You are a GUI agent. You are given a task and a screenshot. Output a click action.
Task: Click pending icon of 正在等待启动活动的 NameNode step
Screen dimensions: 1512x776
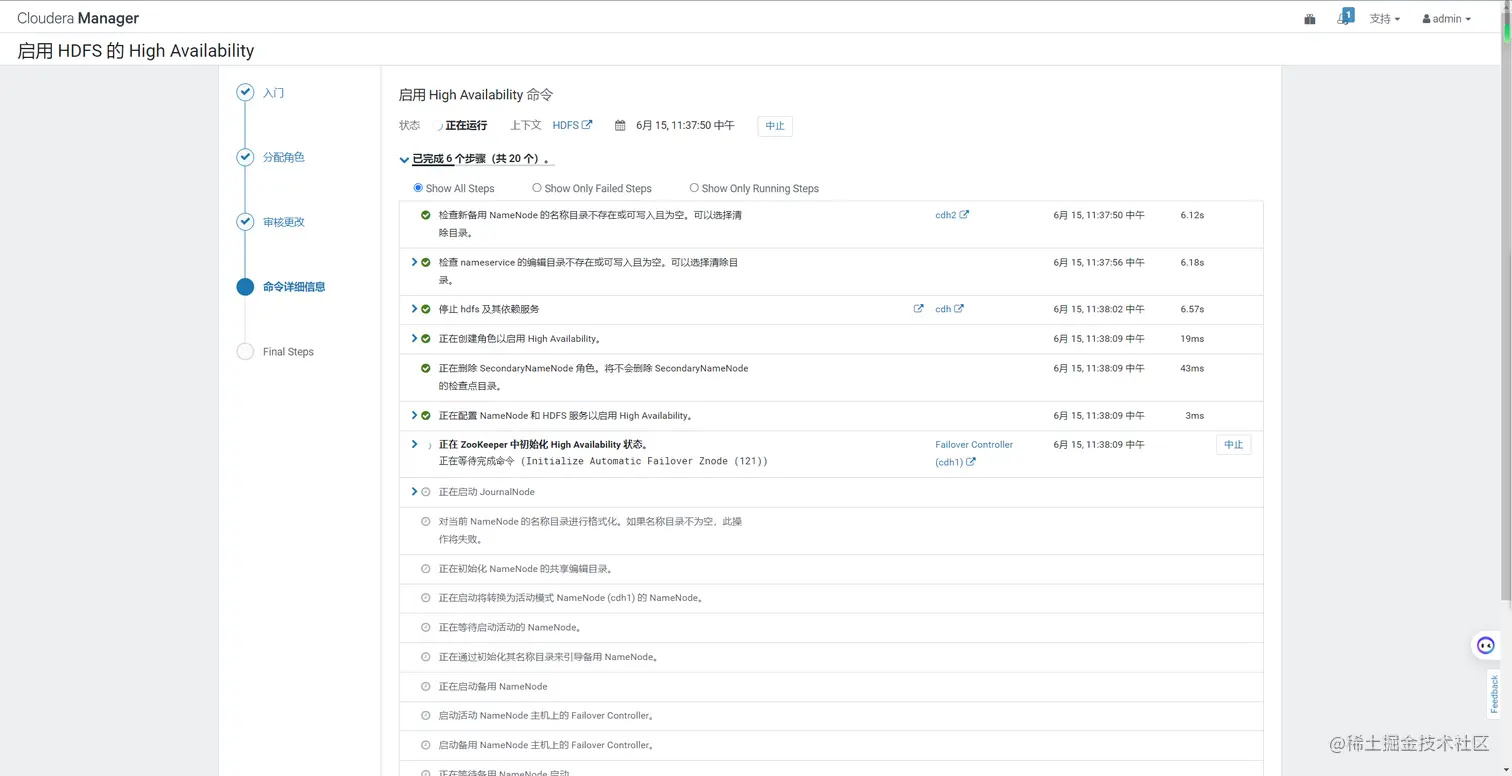(426, 628)
